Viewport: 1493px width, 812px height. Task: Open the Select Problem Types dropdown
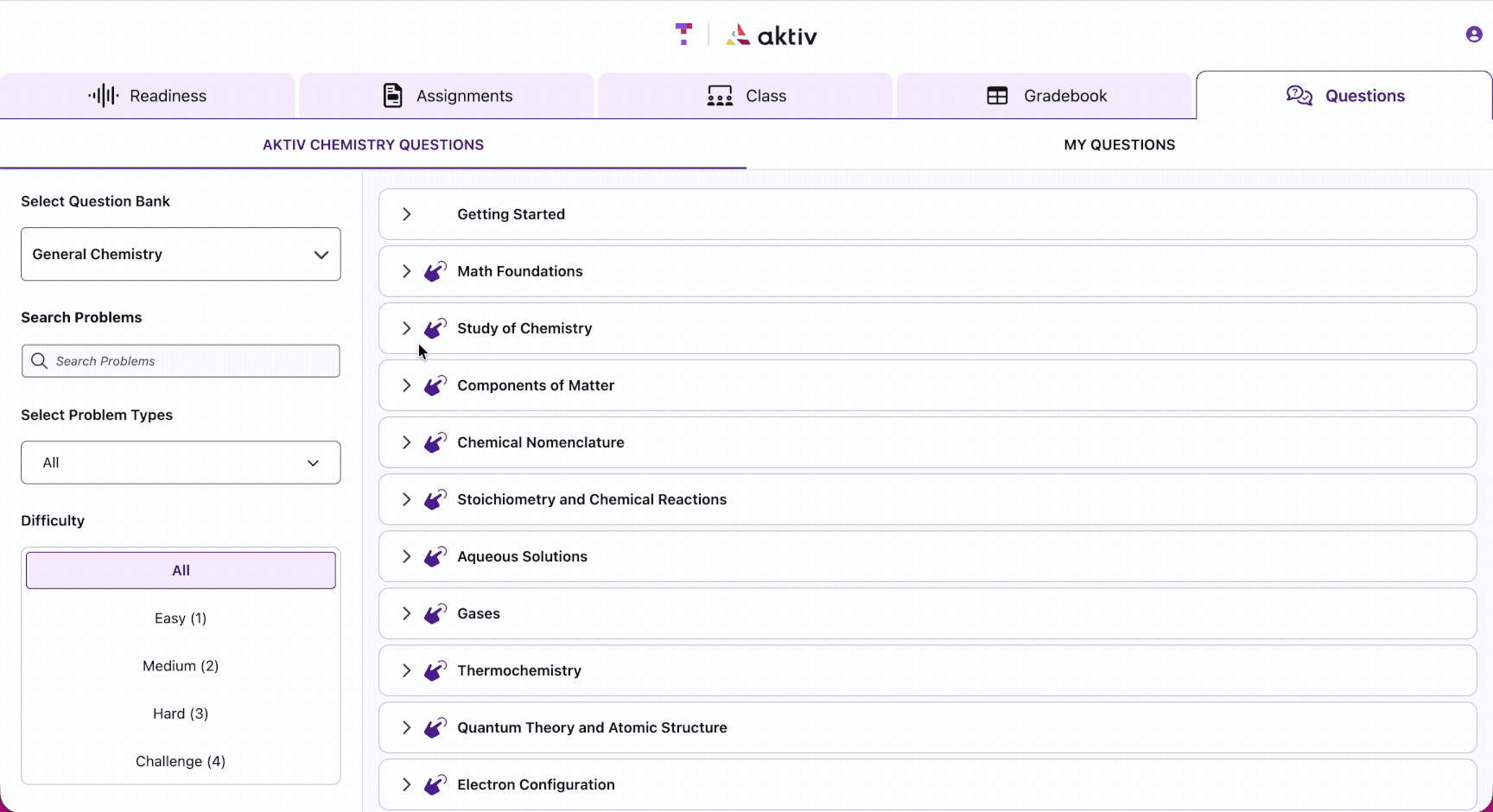tap(181, 463)
